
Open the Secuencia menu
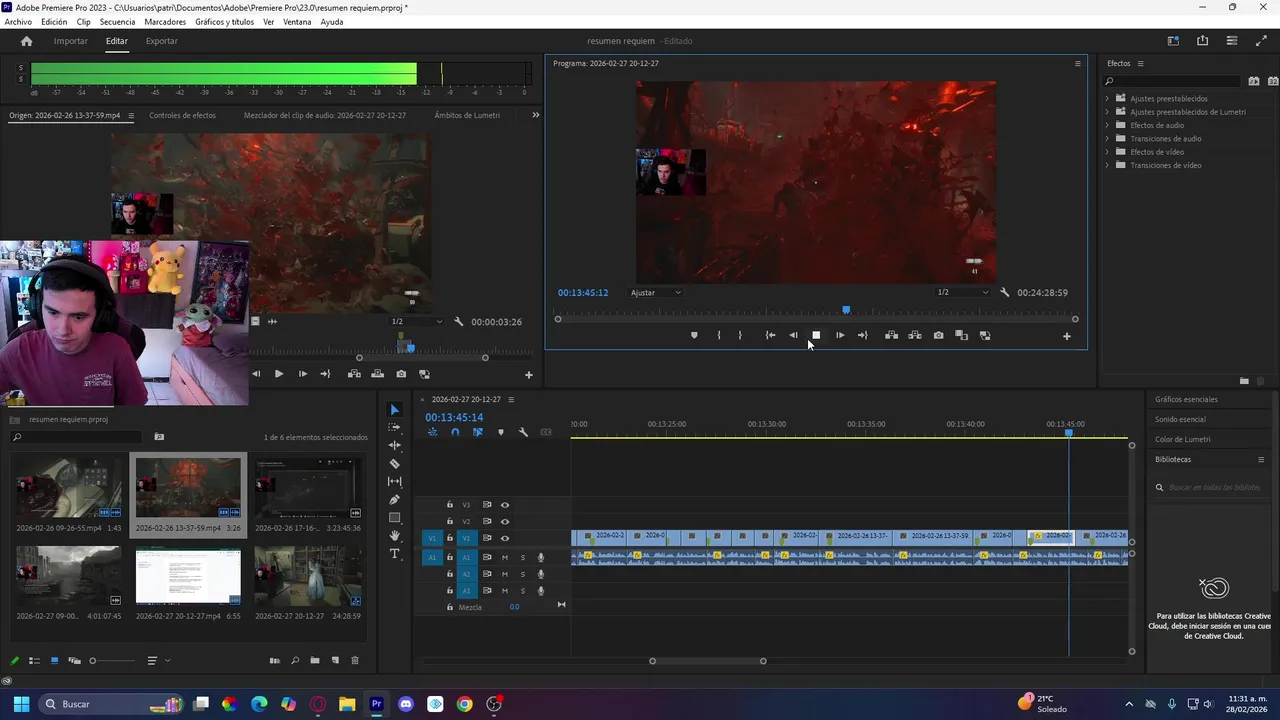117,22
